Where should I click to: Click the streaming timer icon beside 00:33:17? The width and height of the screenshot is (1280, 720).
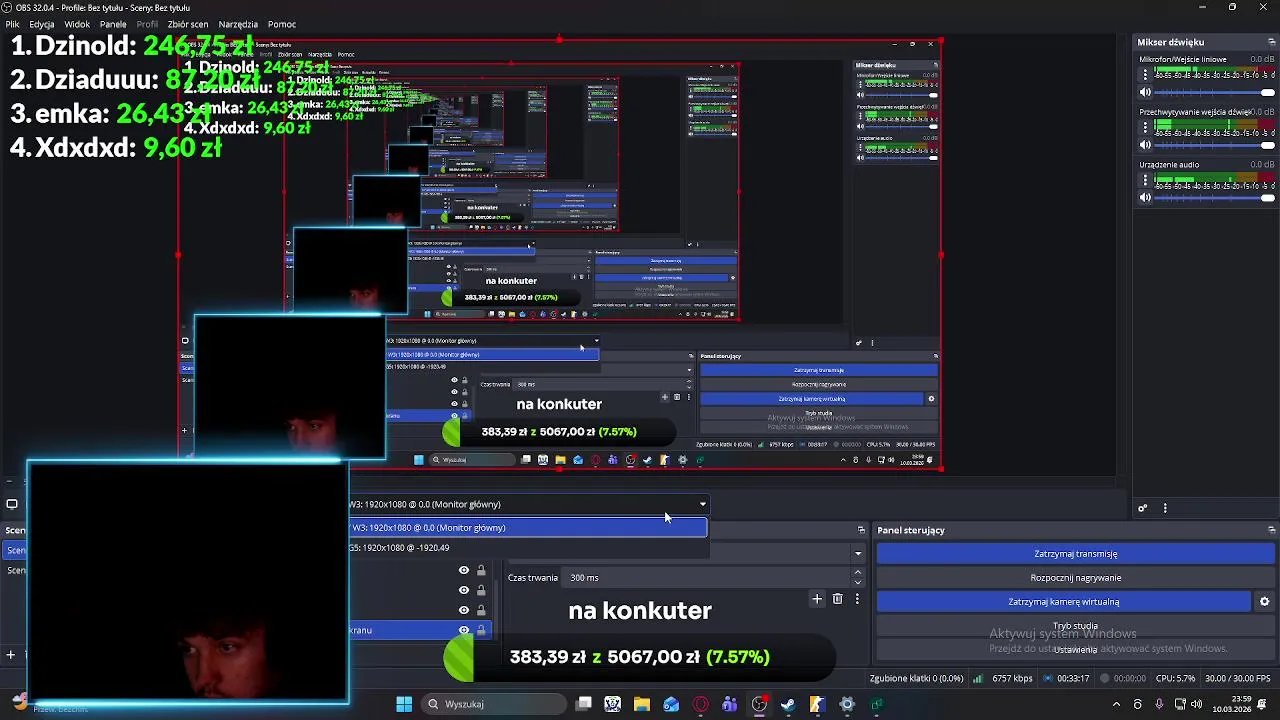tap(1048, 678)
